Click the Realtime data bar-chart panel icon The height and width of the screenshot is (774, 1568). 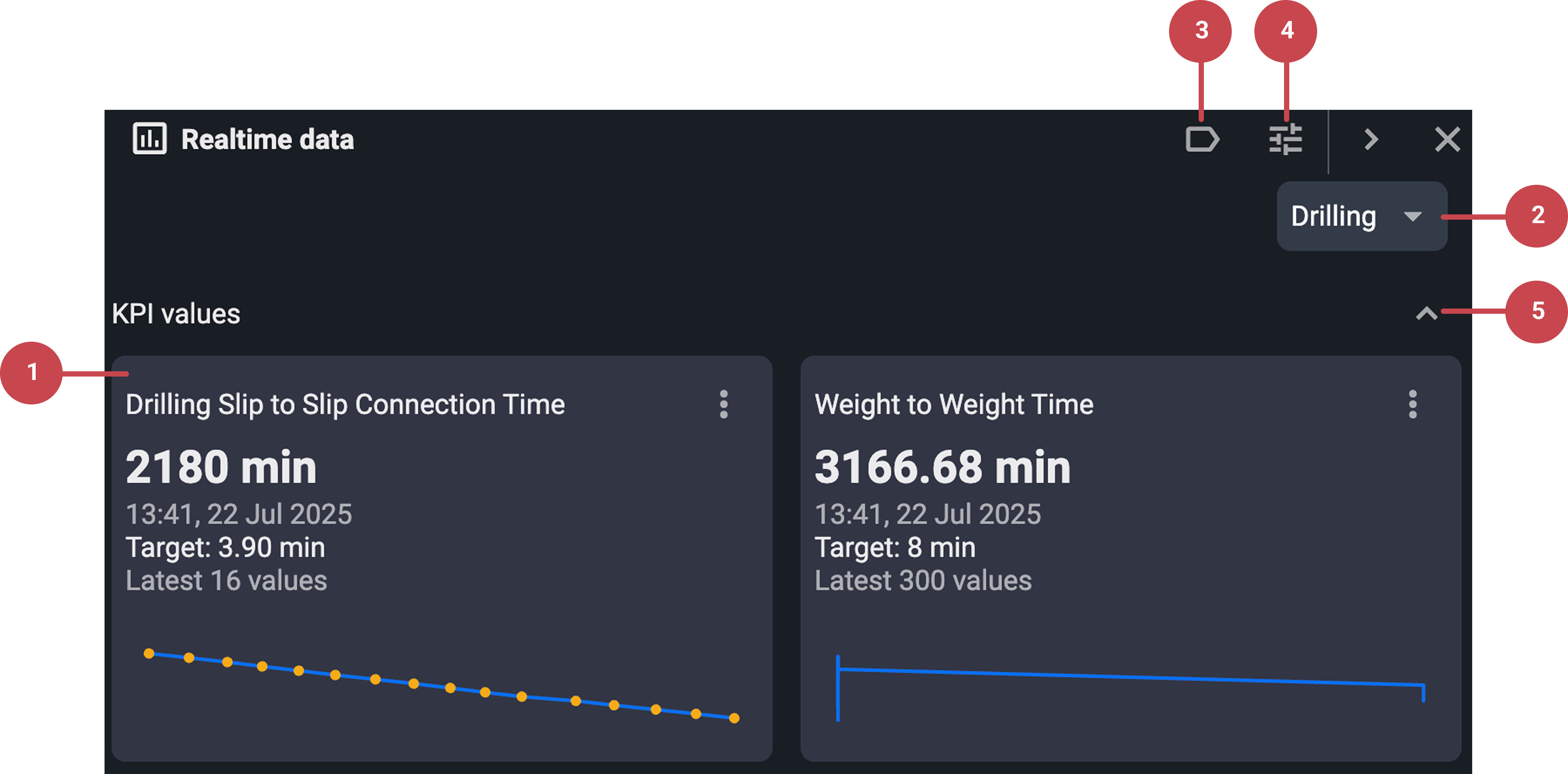point(150,139)
